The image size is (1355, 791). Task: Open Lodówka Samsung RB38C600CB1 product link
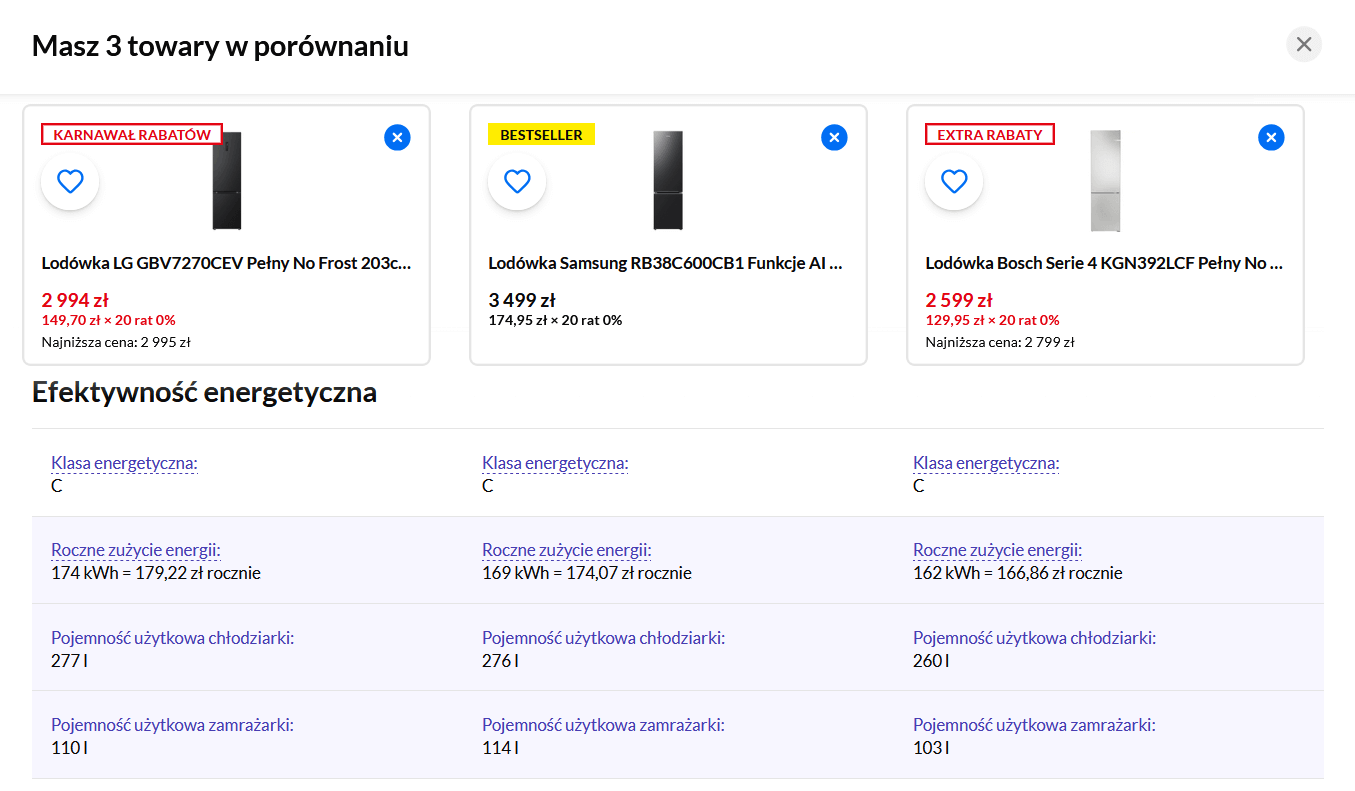[x=666, y=263]
